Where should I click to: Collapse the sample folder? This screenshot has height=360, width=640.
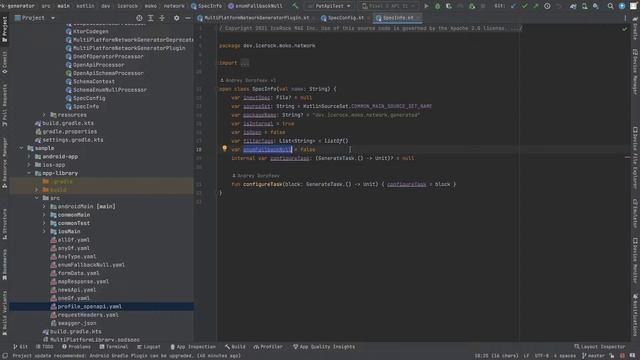22,148
